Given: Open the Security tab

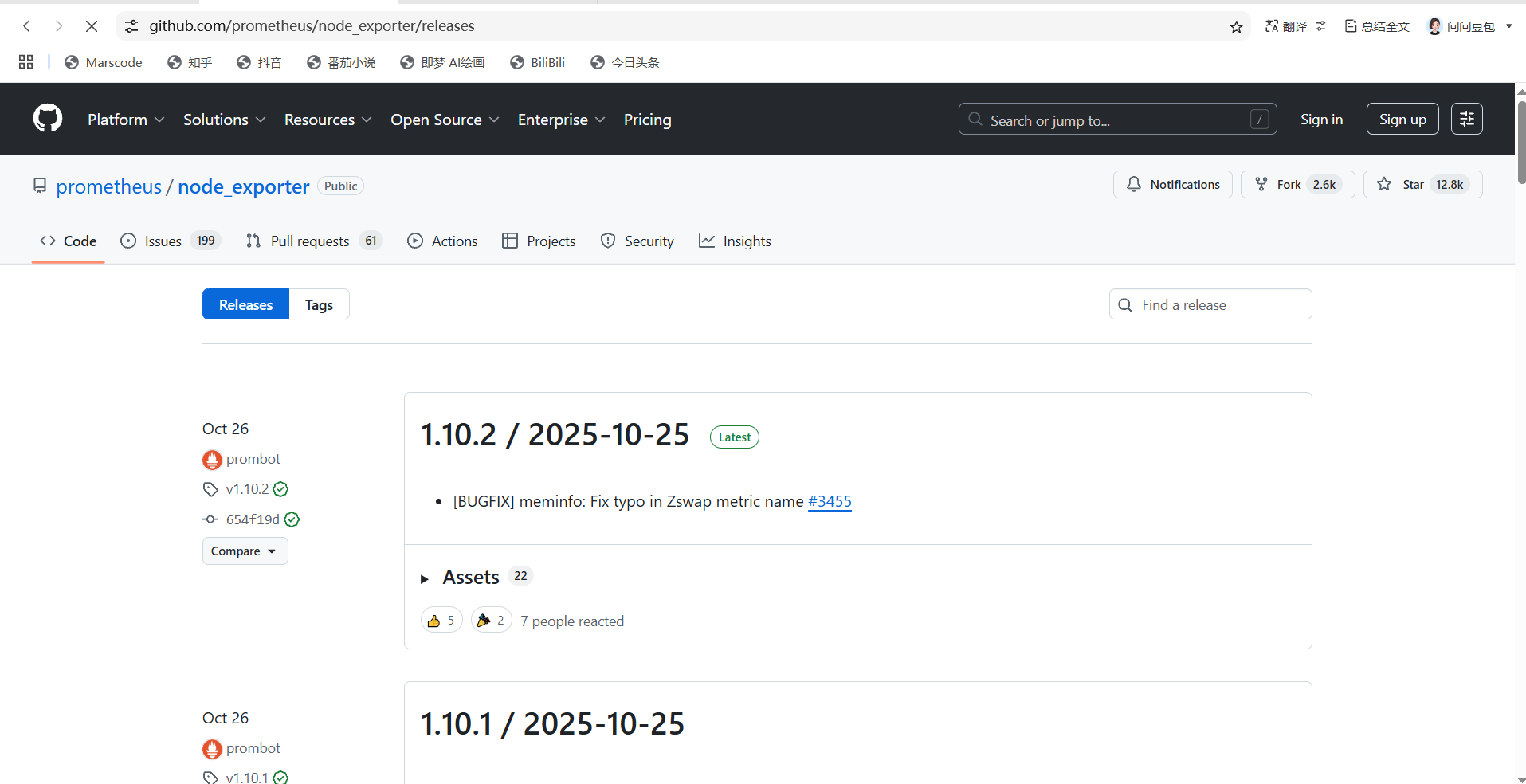Looking at the screenshot, I should (x=637, y=241).
